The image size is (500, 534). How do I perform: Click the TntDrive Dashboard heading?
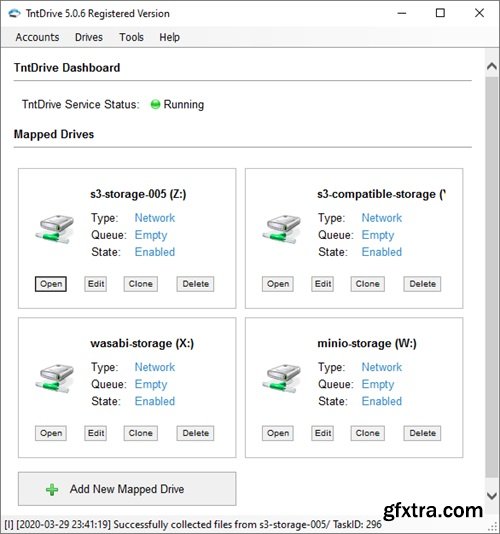(67, 68)
